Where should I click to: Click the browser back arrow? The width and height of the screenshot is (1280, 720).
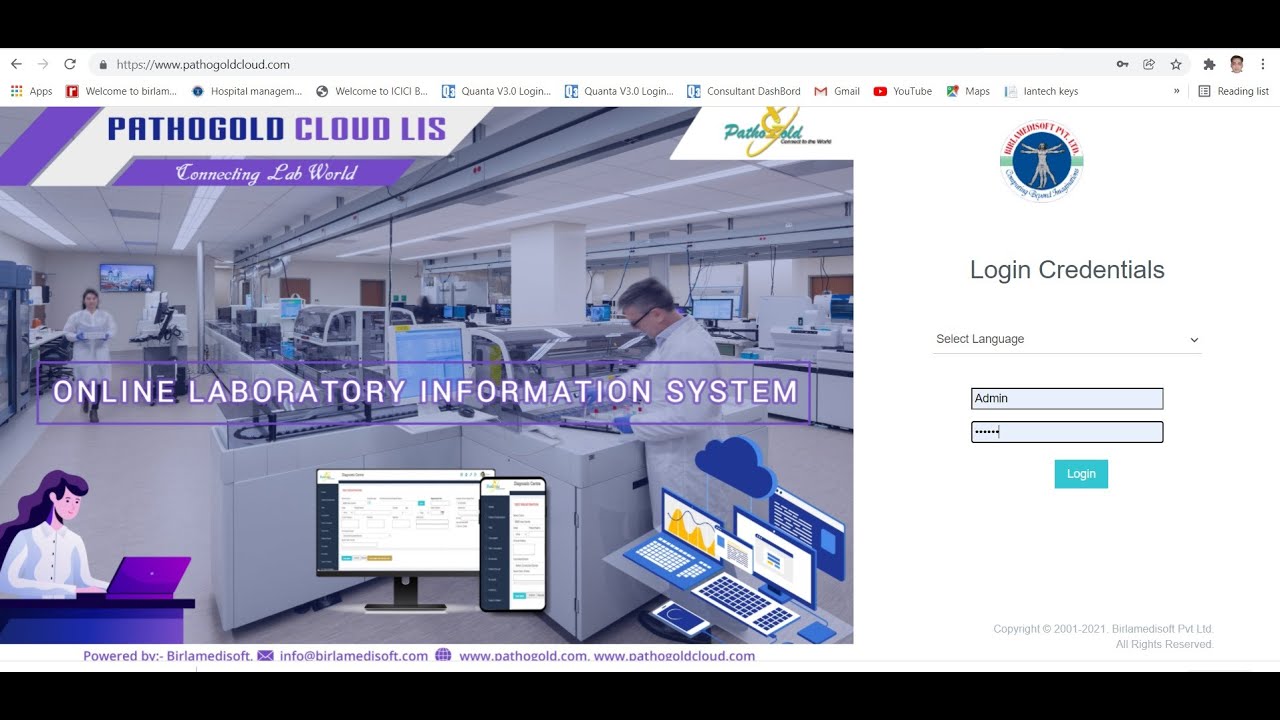(x=16, y=64)
